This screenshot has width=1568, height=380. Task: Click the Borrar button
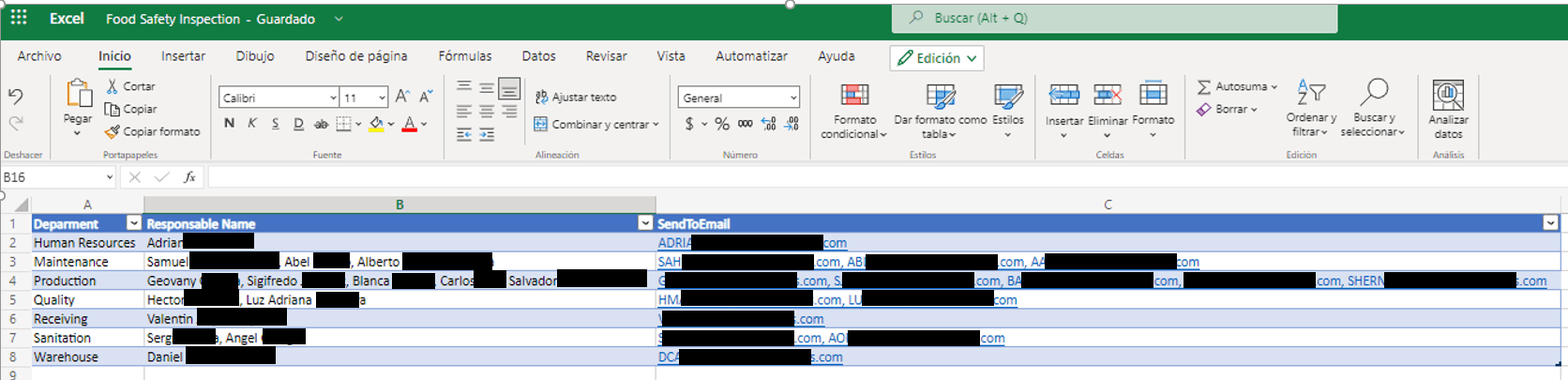coord(1227,109)
